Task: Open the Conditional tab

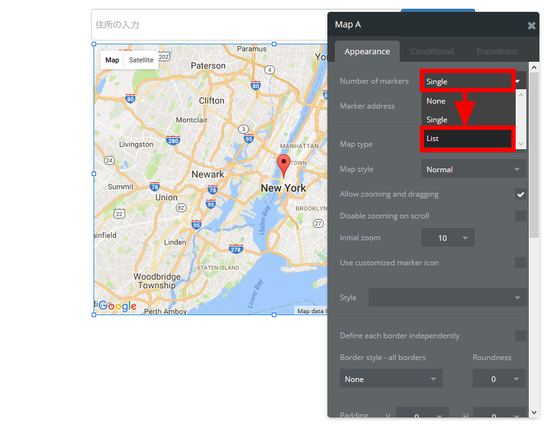Action: [432, 52]
